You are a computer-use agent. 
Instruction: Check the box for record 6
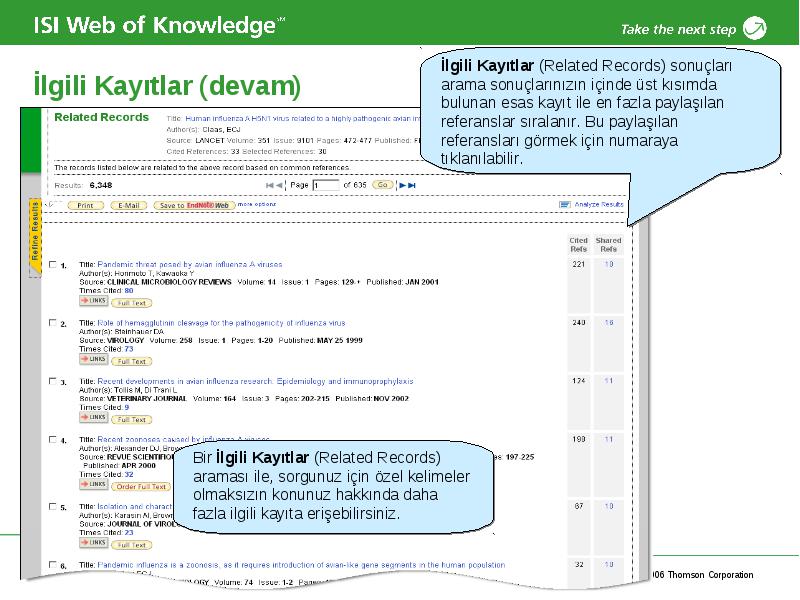53,564
